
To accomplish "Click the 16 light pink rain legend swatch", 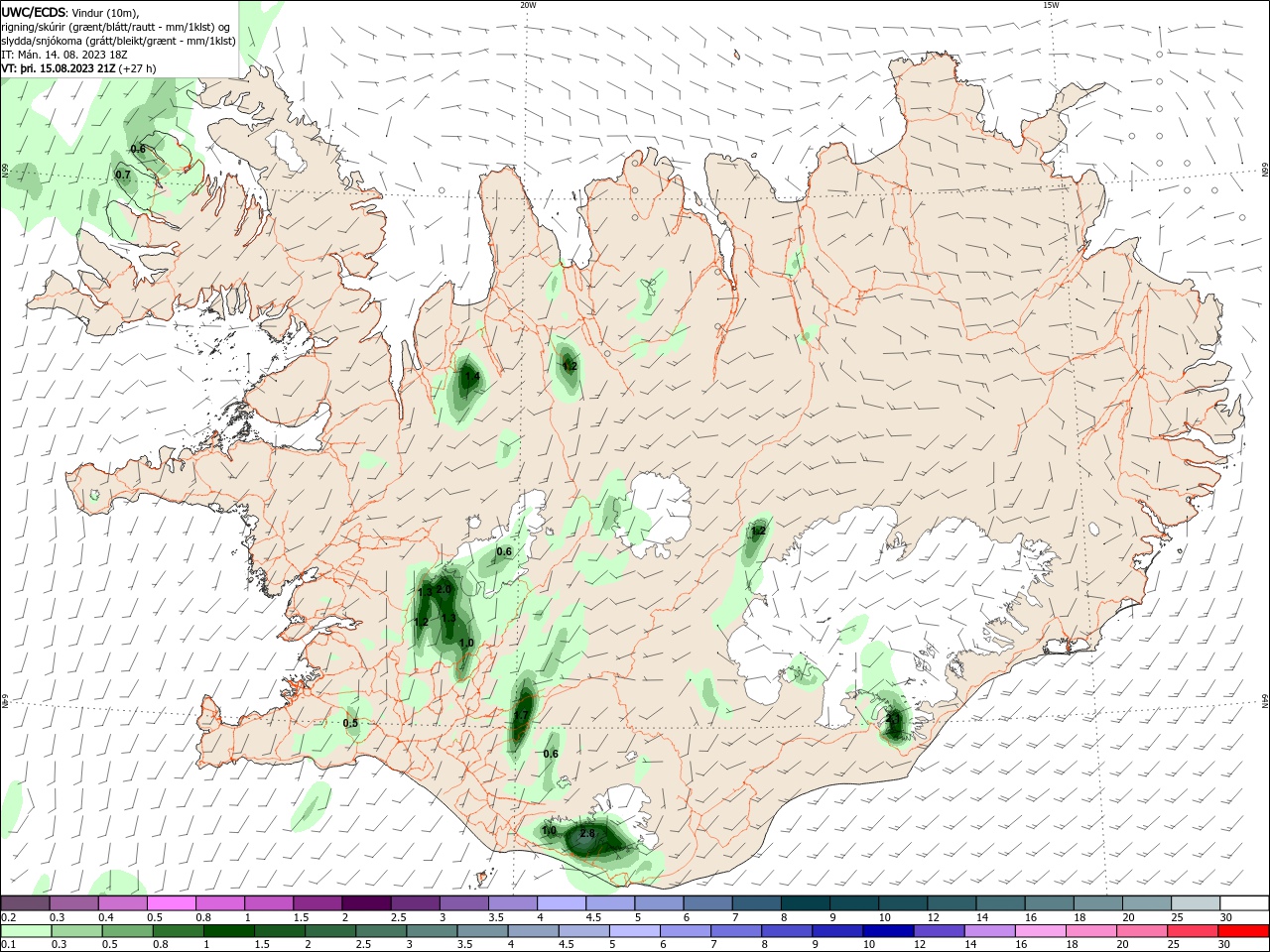I will [1039, 931].
